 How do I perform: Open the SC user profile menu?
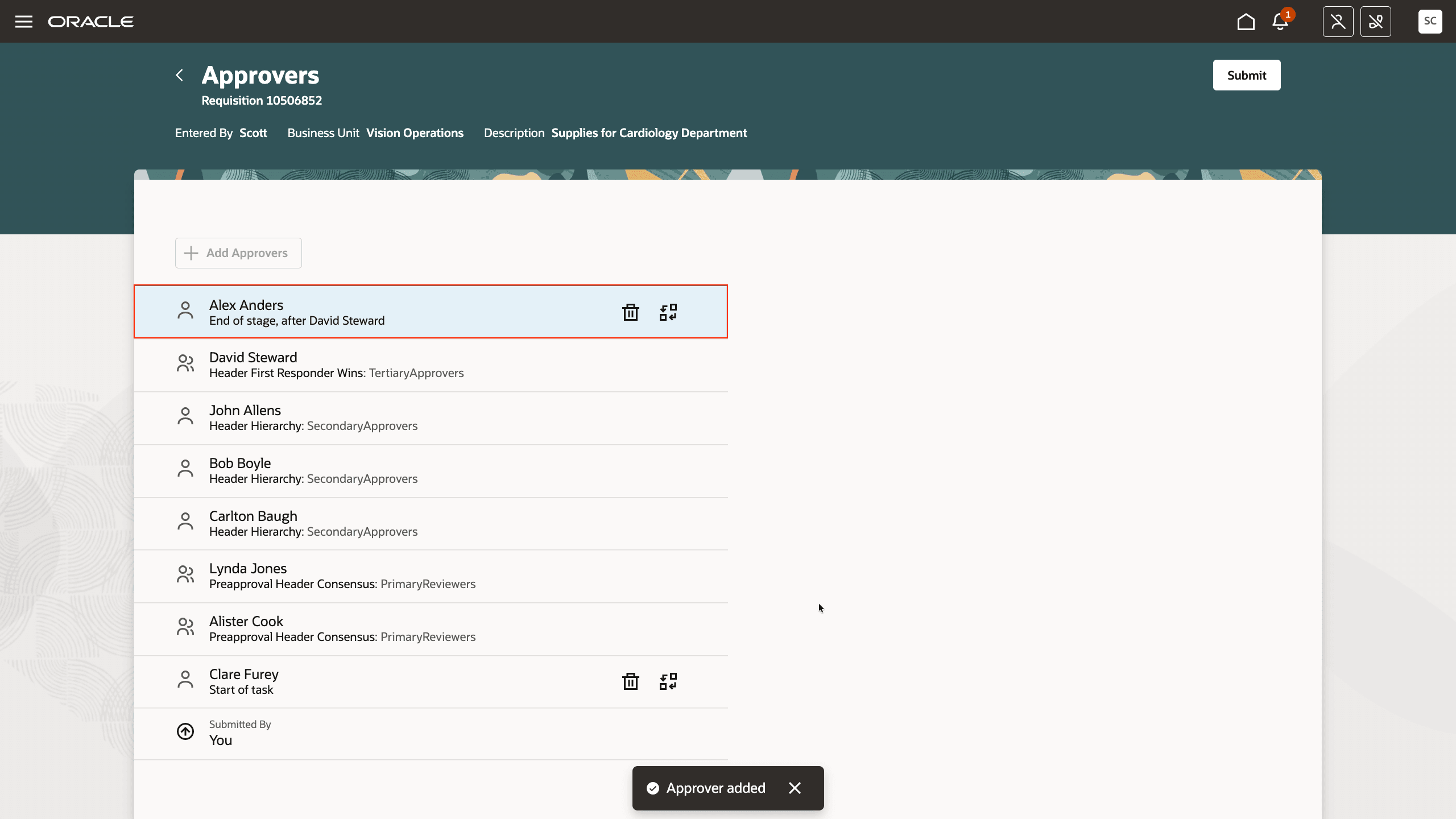pyautogui.click(x=1430, y=22)
